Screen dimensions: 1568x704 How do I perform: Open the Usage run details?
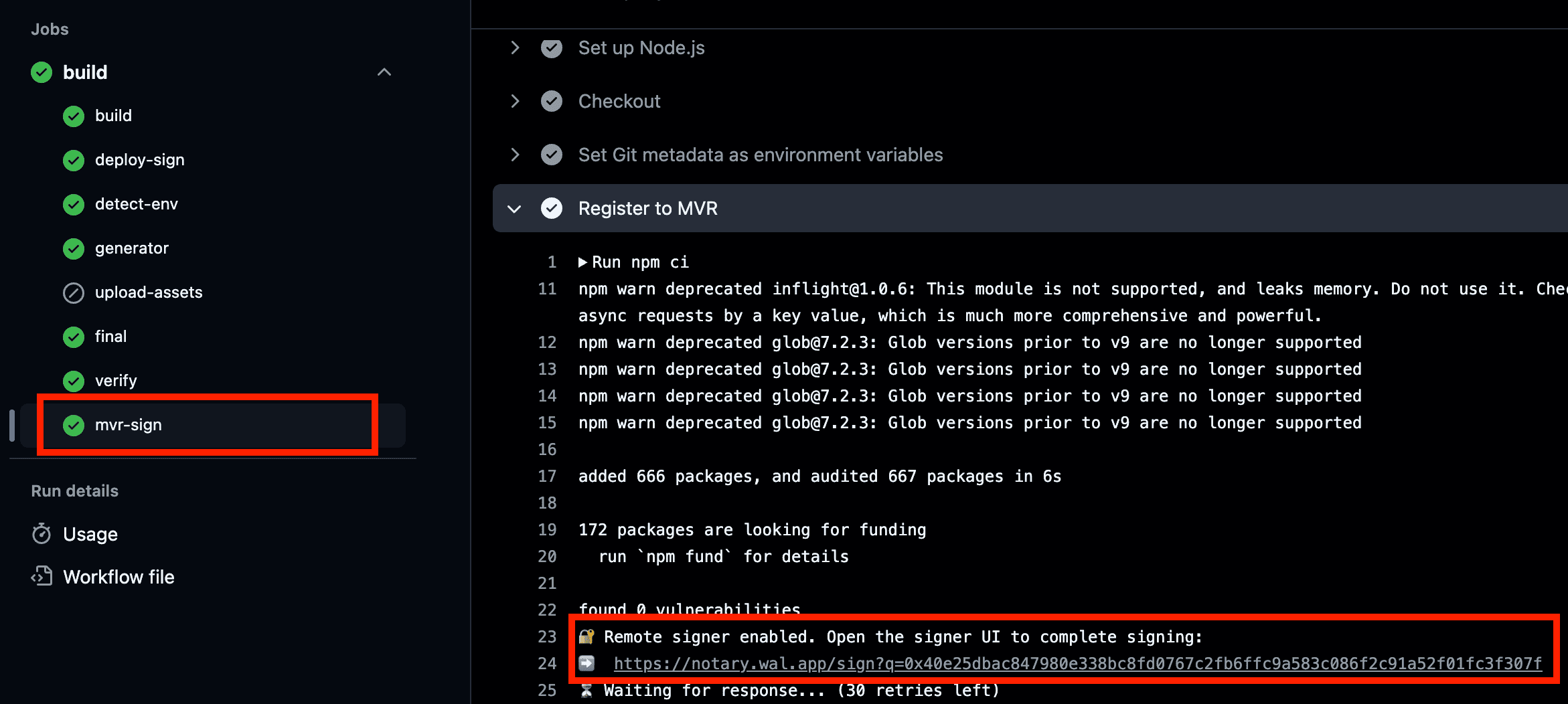tap(90, 534)
